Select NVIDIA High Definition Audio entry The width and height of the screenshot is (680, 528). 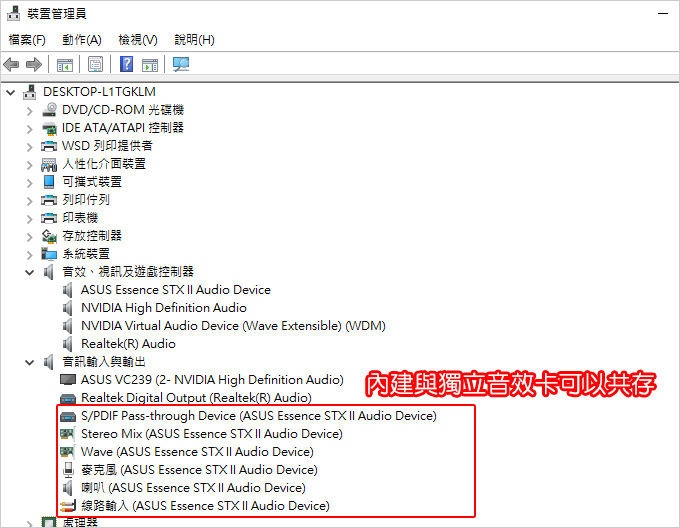click(164, 308)
